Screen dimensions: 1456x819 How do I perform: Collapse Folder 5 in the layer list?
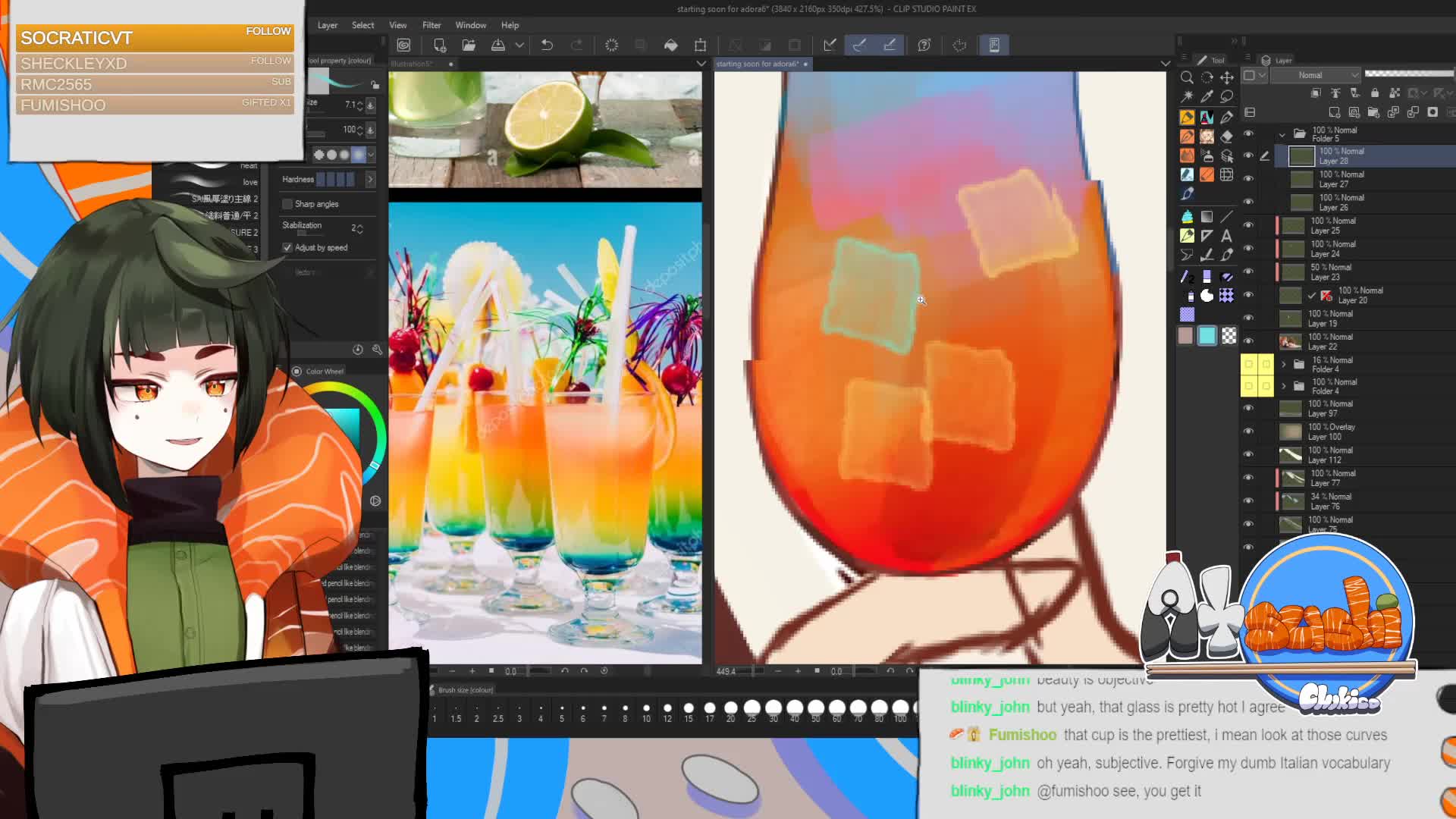[x=1282, y=135]
